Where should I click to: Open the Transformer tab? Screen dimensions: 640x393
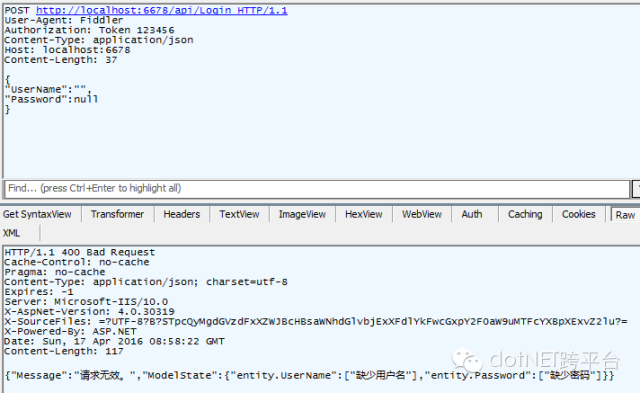(x=117, y=214)
